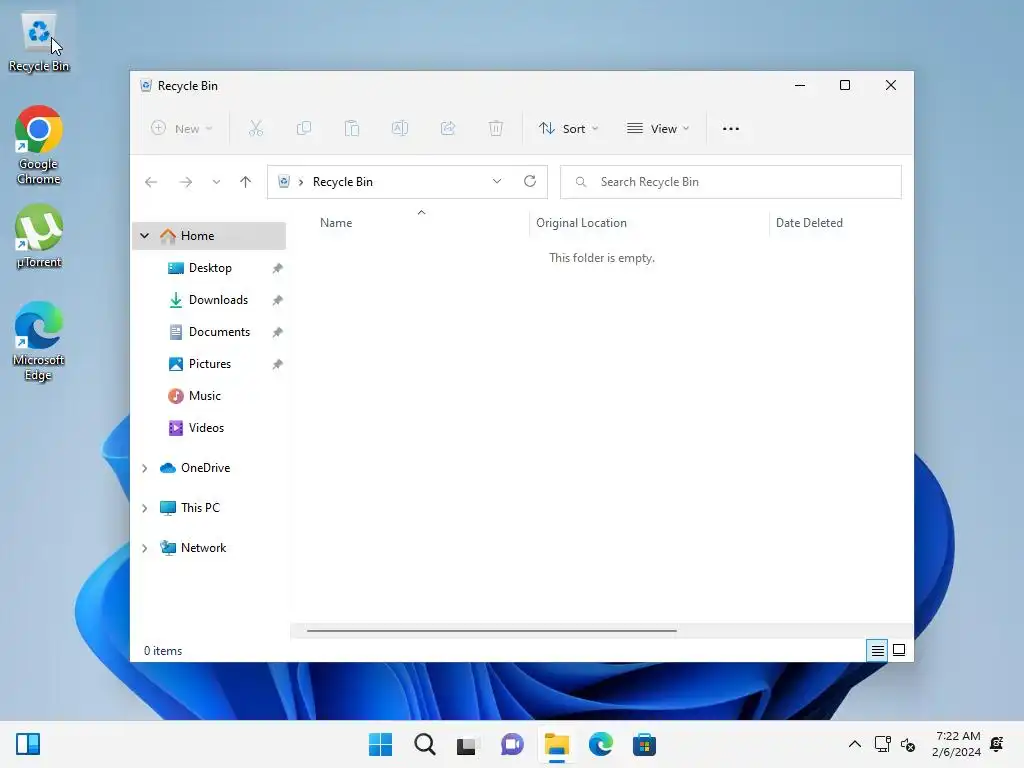Click the Share icon in toolbar
This screenshot has height=768, width=1024.
pos(448,129)
